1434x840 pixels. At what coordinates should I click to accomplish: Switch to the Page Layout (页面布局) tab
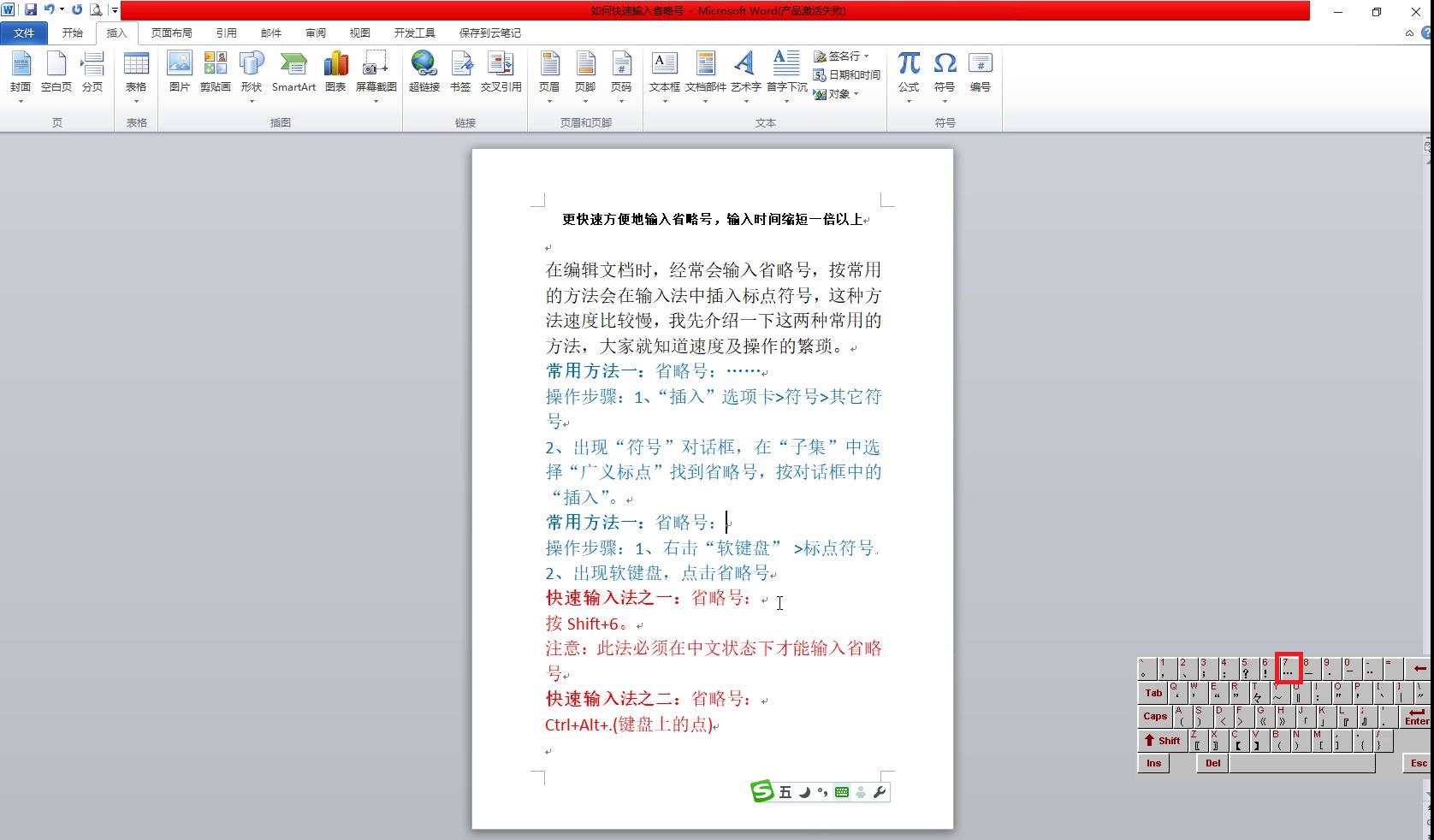click(x=172, y=33)
